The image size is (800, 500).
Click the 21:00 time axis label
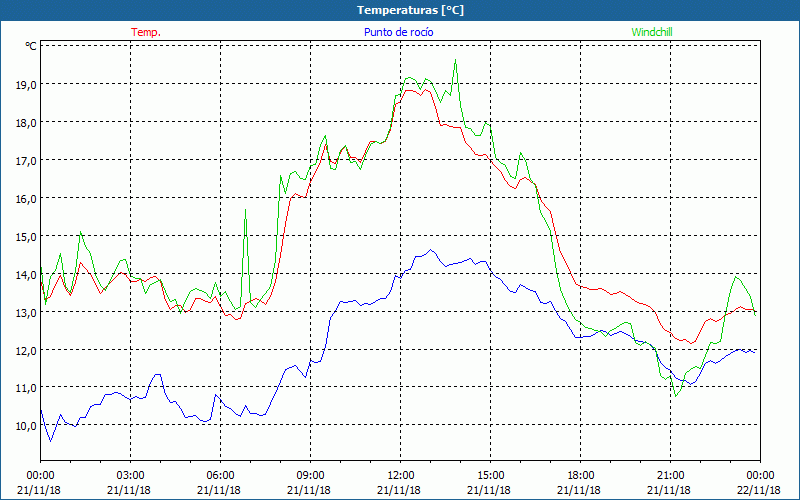pyautogui.click(x=670, y=475)
